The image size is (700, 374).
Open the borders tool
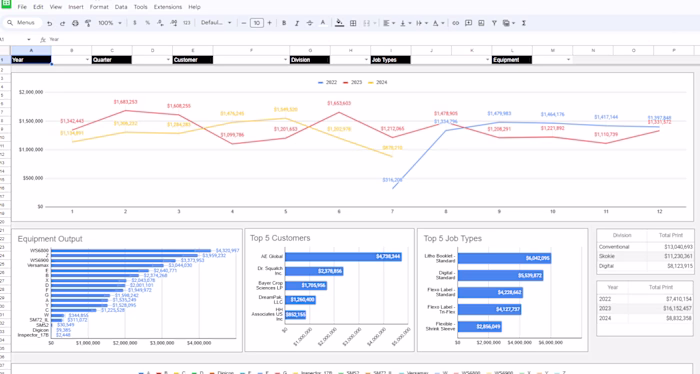pos(353,23)
